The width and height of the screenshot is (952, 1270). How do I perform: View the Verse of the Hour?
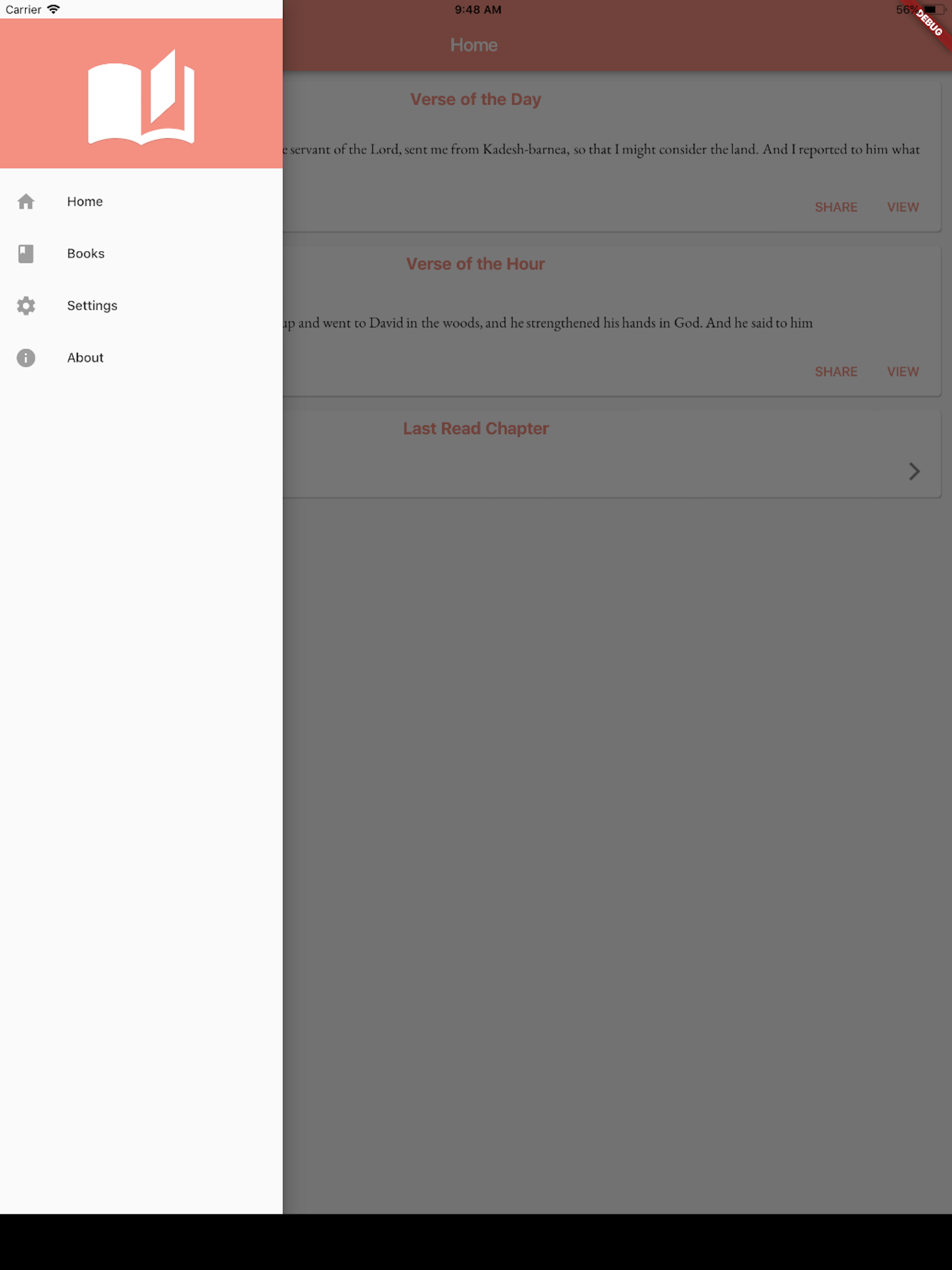click(x=903, y=372)
